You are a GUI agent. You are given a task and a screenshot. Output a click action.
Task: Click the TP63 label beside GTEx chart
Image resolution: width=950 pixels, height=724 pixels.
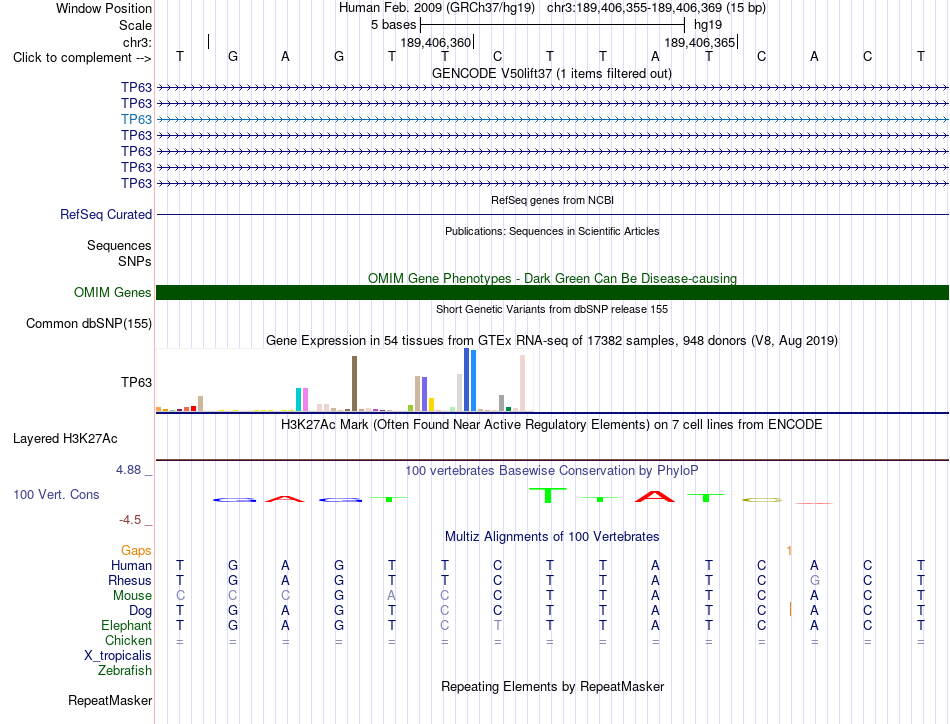point(136,382)
